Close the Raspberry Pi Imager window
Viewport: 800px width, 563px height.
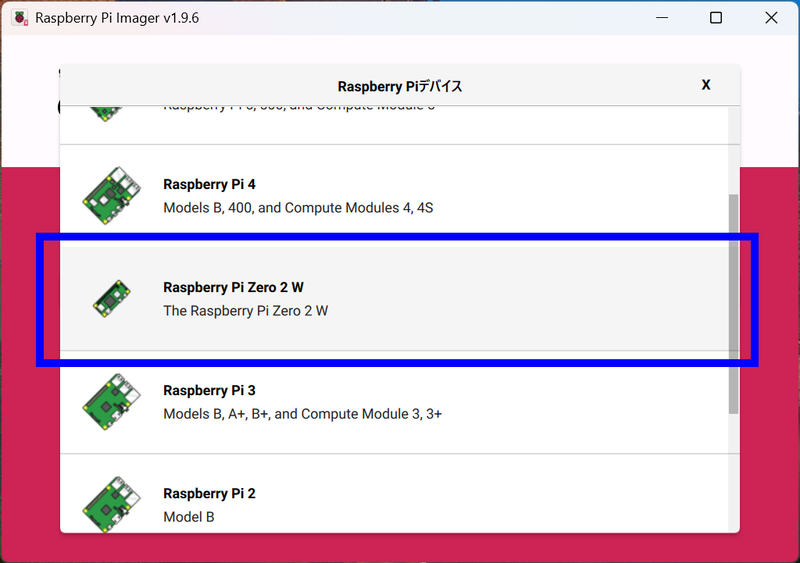[771, 18]
